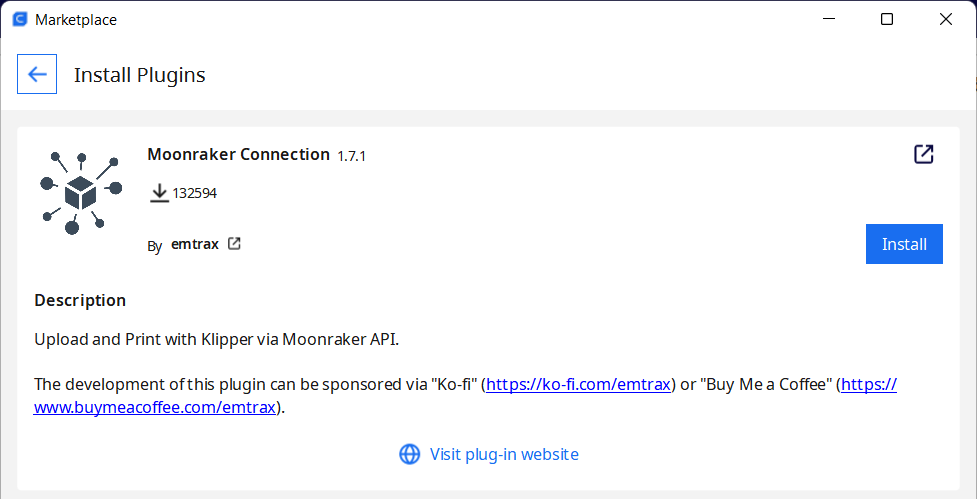This screenshot has width=977, height=499.
Task: Open plugin page via top-right external link icon
Action: click(923, 154)
